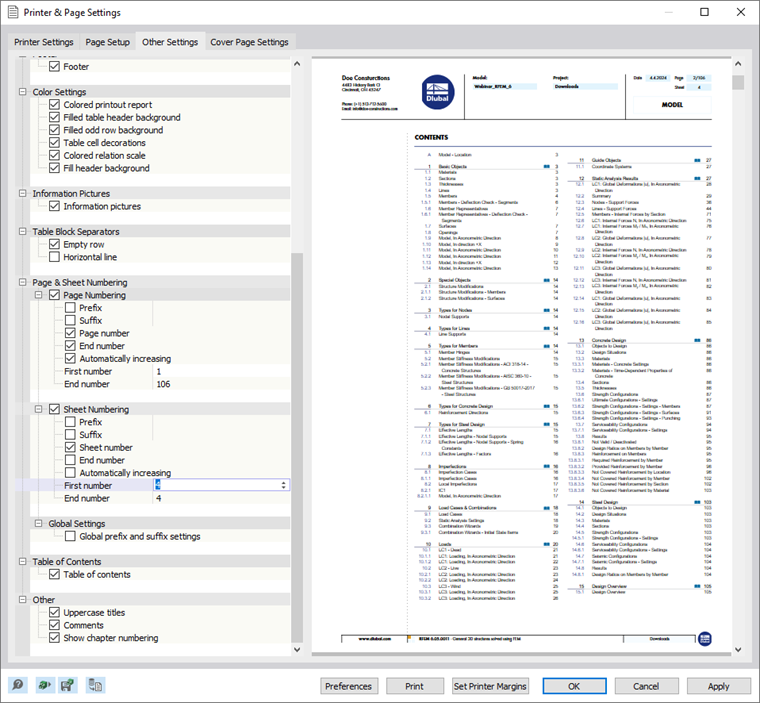
Task: Toggle Uppercase titles option
Action: click(54, 612)
